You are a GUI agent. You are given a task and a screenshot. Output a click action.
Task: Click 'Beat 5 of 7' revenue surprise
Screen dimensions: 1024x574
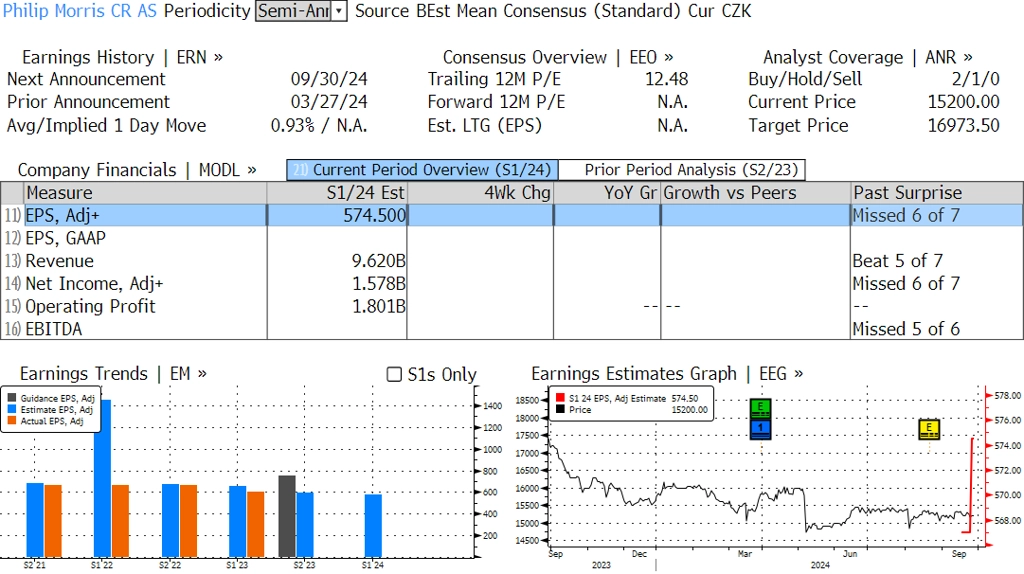click(897, 261)
